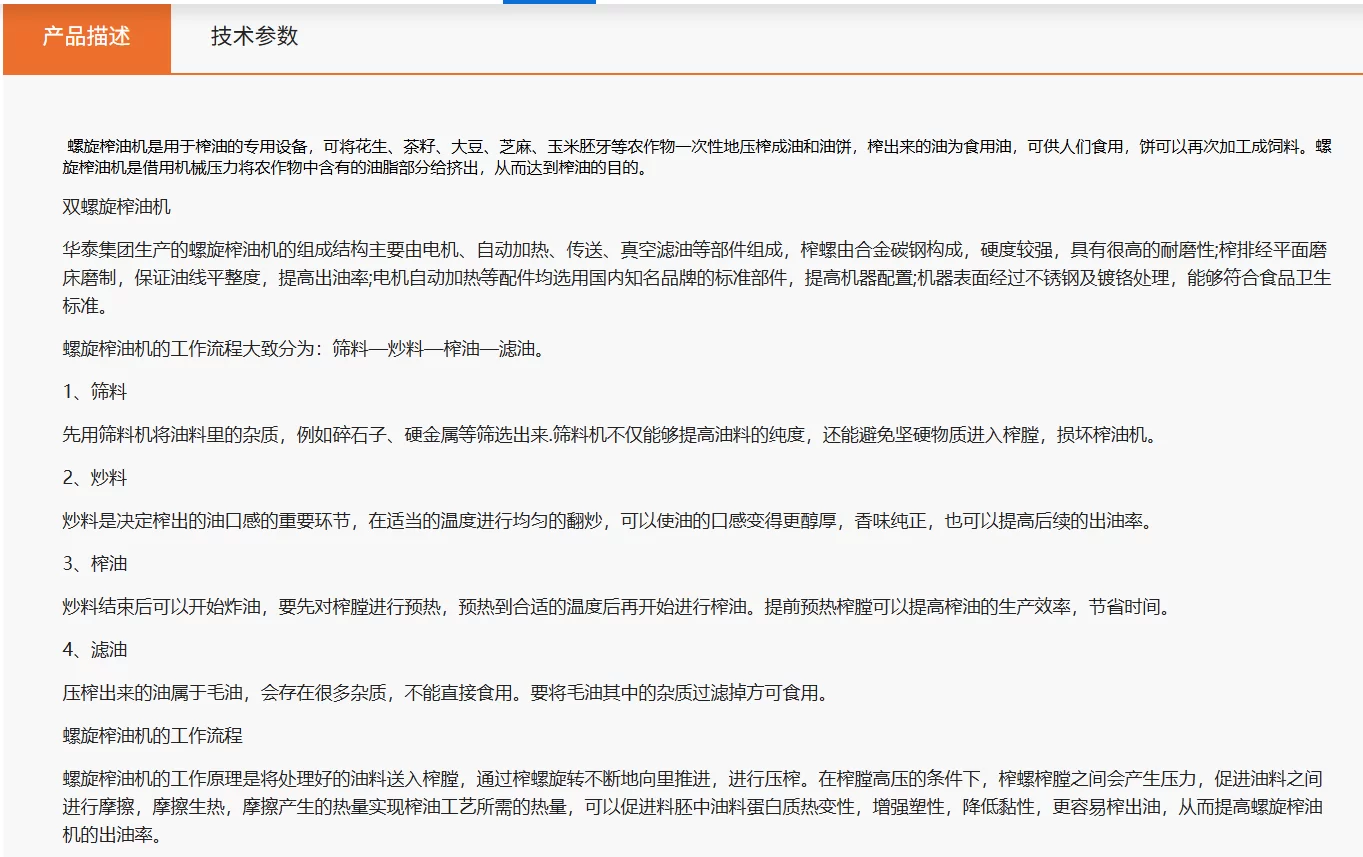This screenshot has width=1363, height=857.
Task: Click the standalone 螺旋榨油机的工作流程 heading
Action: (x=152, y=736)
